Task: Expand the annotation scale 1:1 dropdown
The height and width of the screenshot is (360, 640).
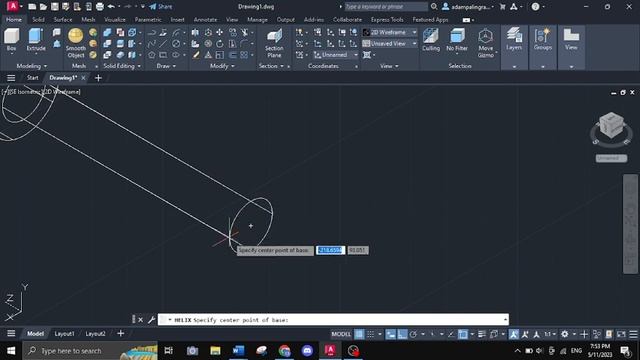Action: [550, 334]
